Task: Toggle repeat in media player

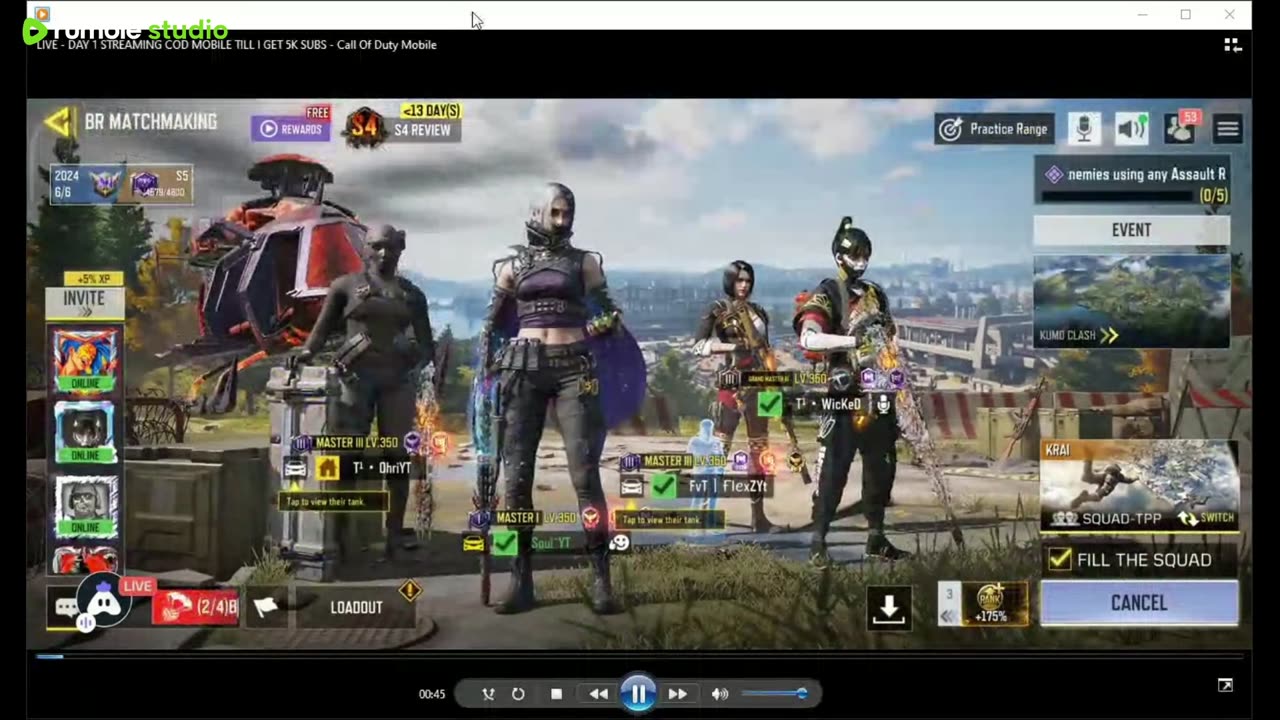Action: click(x=518, y=694)
